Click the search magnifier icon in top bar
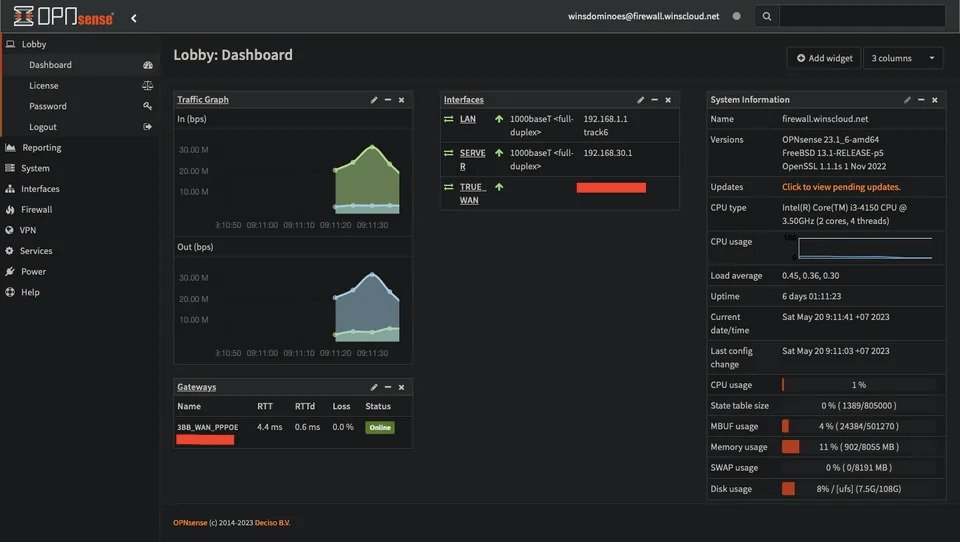Image resolution: width=960 pixels, height=542 pixels. 766,17
